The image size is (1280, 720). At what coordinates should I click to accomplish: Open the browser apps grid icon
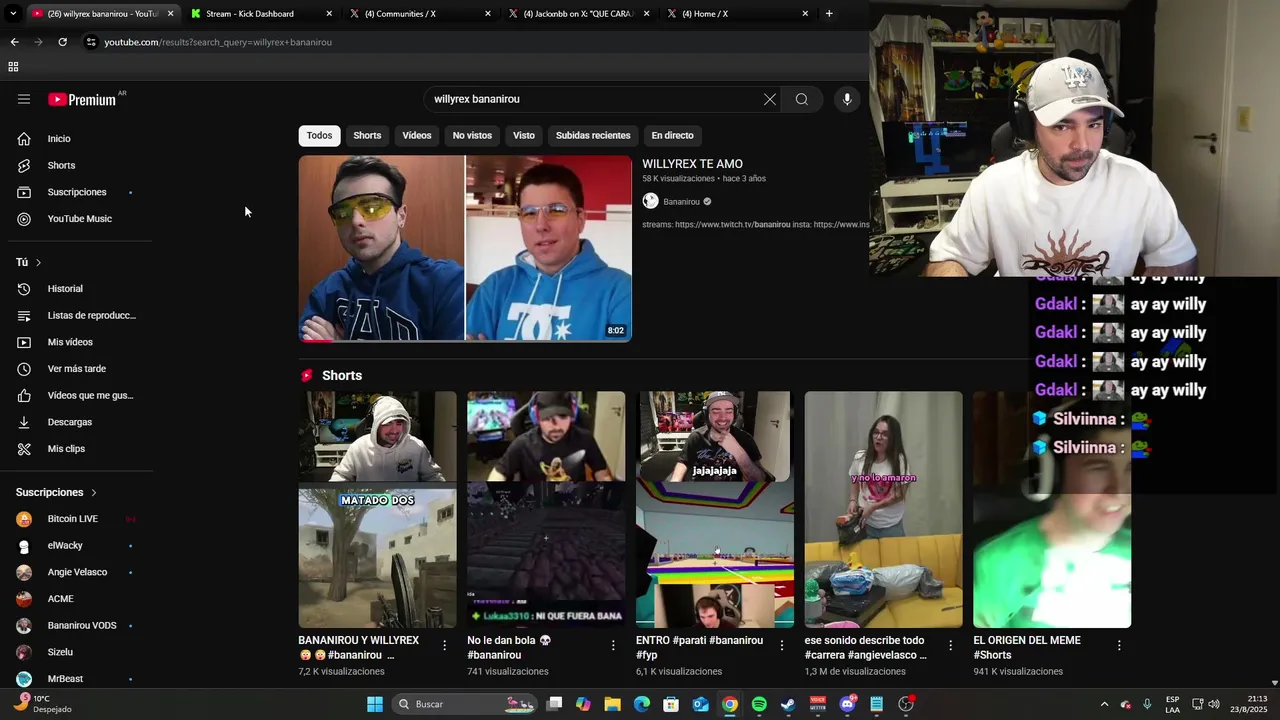coord(13,67)
